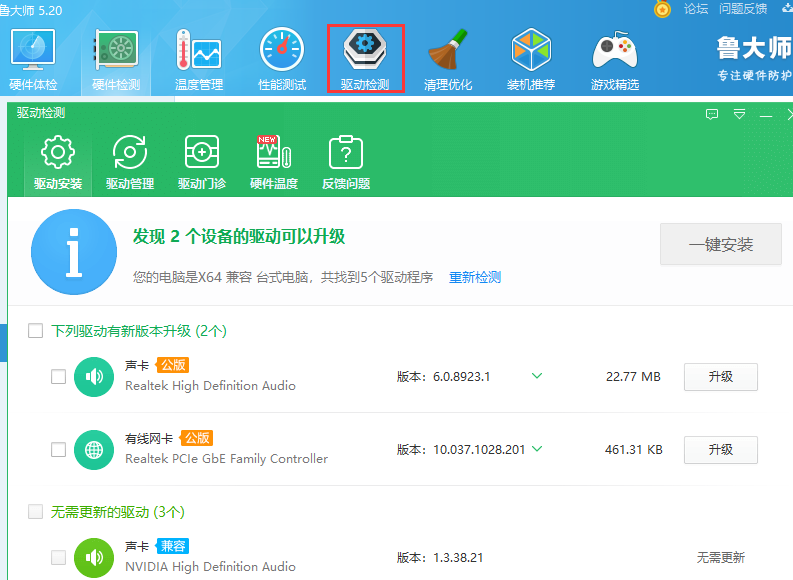Open 清理优化 cleanup broom icon

[x=447, y=58]
